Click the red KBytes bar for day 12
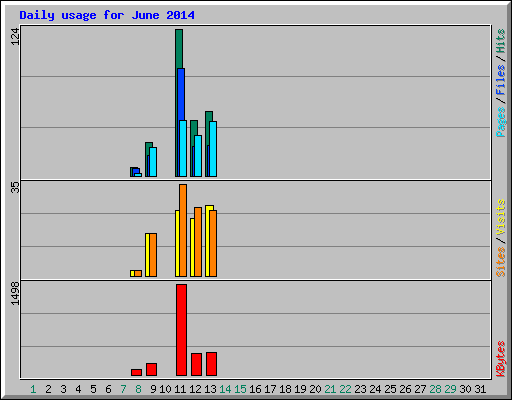Viewport: 512px width, 400px height. 196,364
